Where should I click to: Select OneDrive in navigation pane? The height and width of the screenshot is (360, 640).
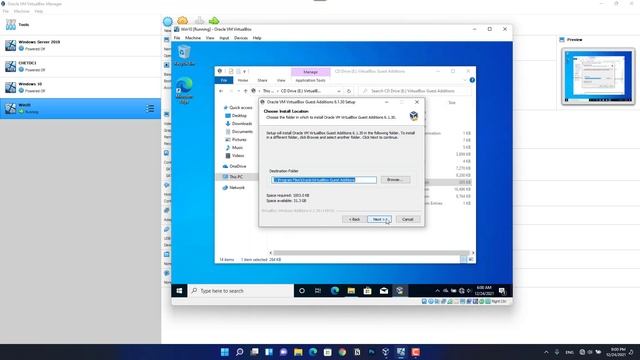235,167
